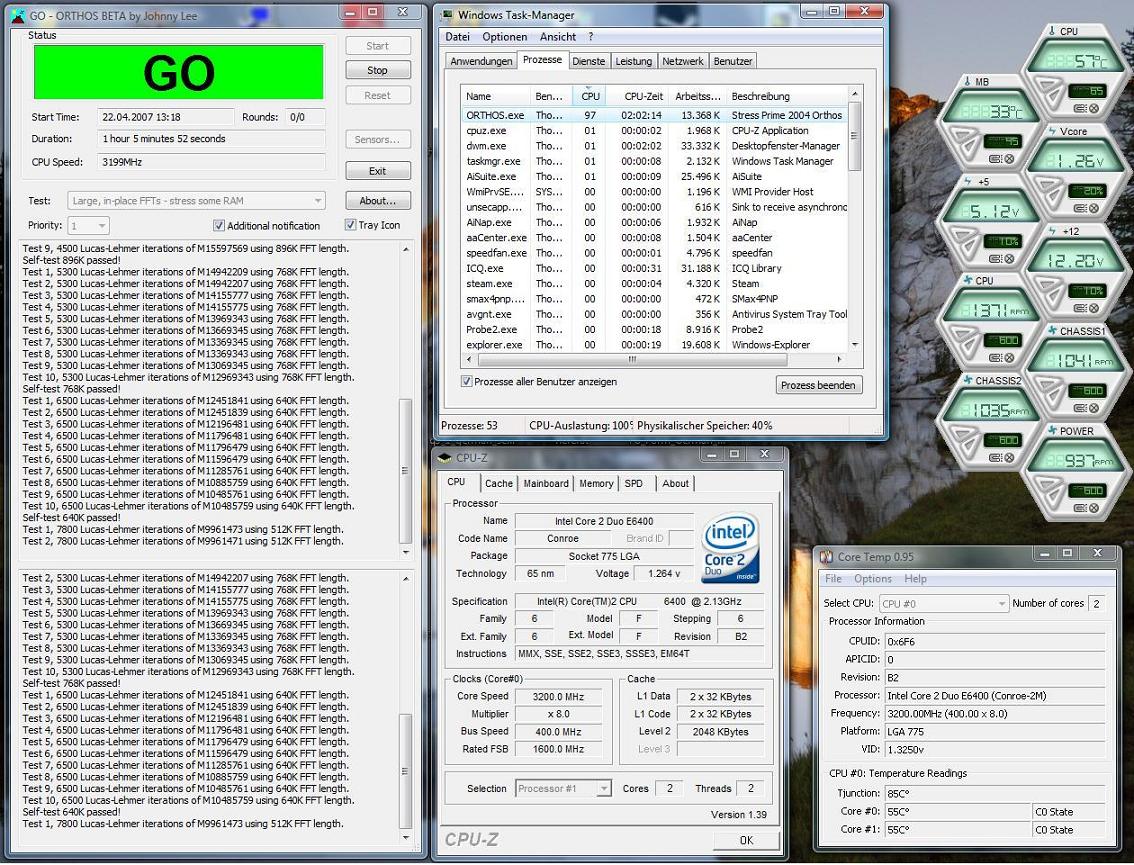Click OK in the CPU-Z window
1134x865 pixels.
point(746,840)
